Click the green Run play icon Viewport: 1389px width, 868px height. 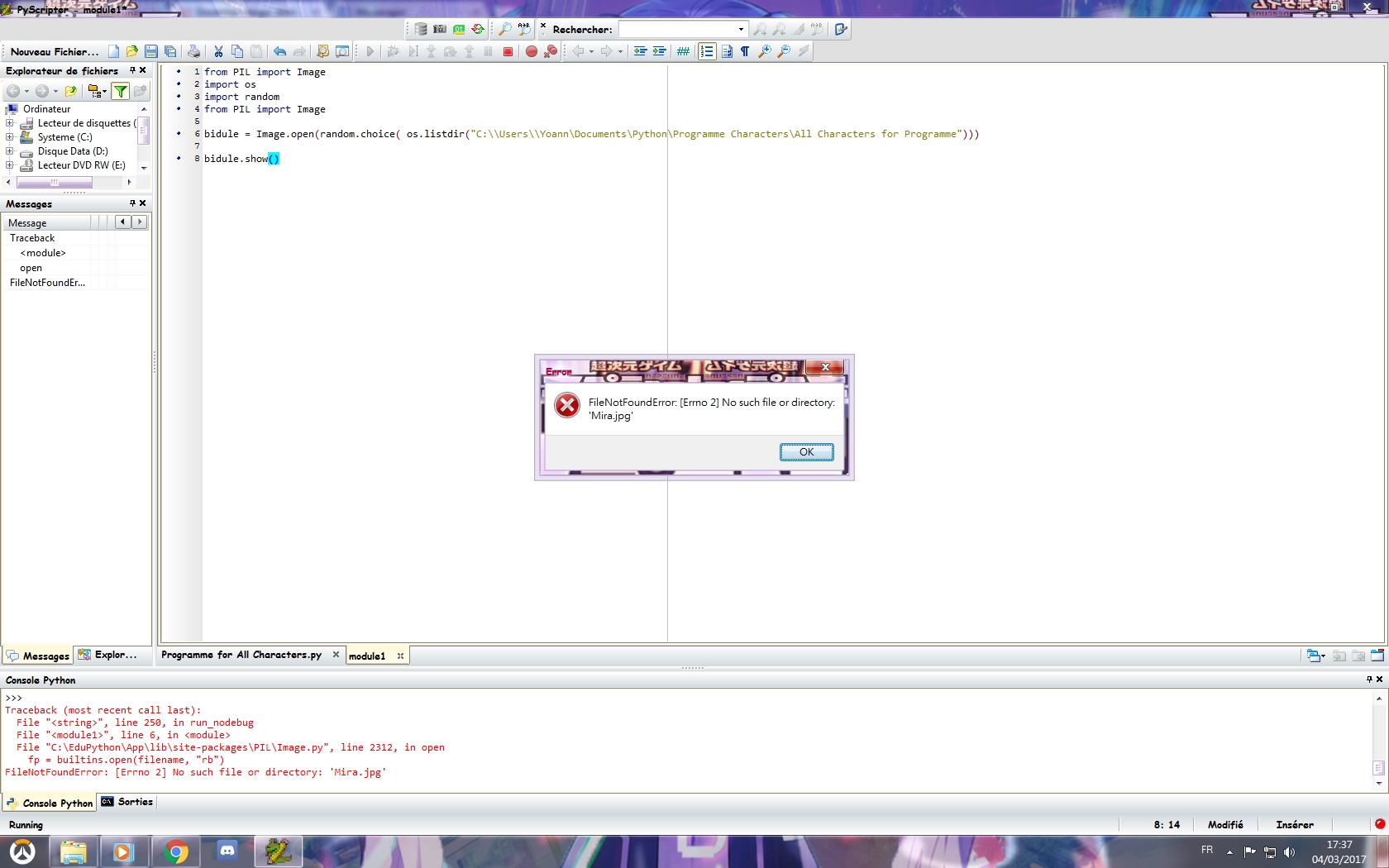pos(370,51)
